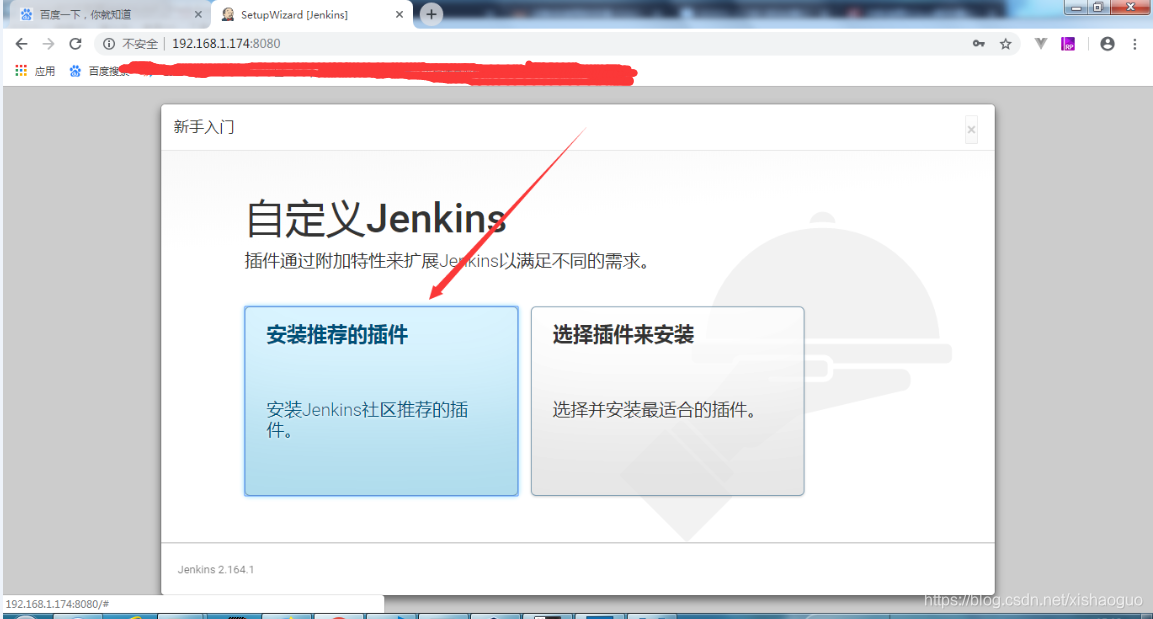Bookmark this page with the star
The width and height of the screenshot is (1153, 619).
(x=1005, y=44)
